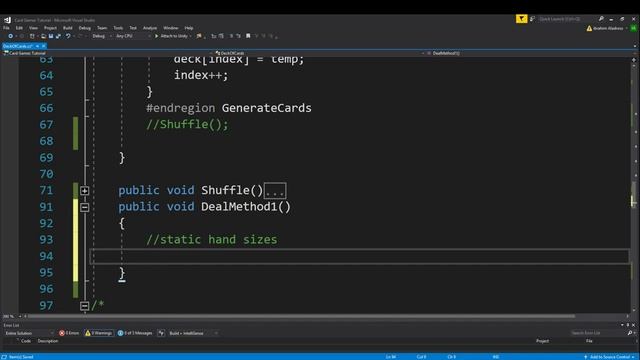Open the DeckOfCards class navigation dropdown
This screenshot has height=360, width=640.
(320, 53)
